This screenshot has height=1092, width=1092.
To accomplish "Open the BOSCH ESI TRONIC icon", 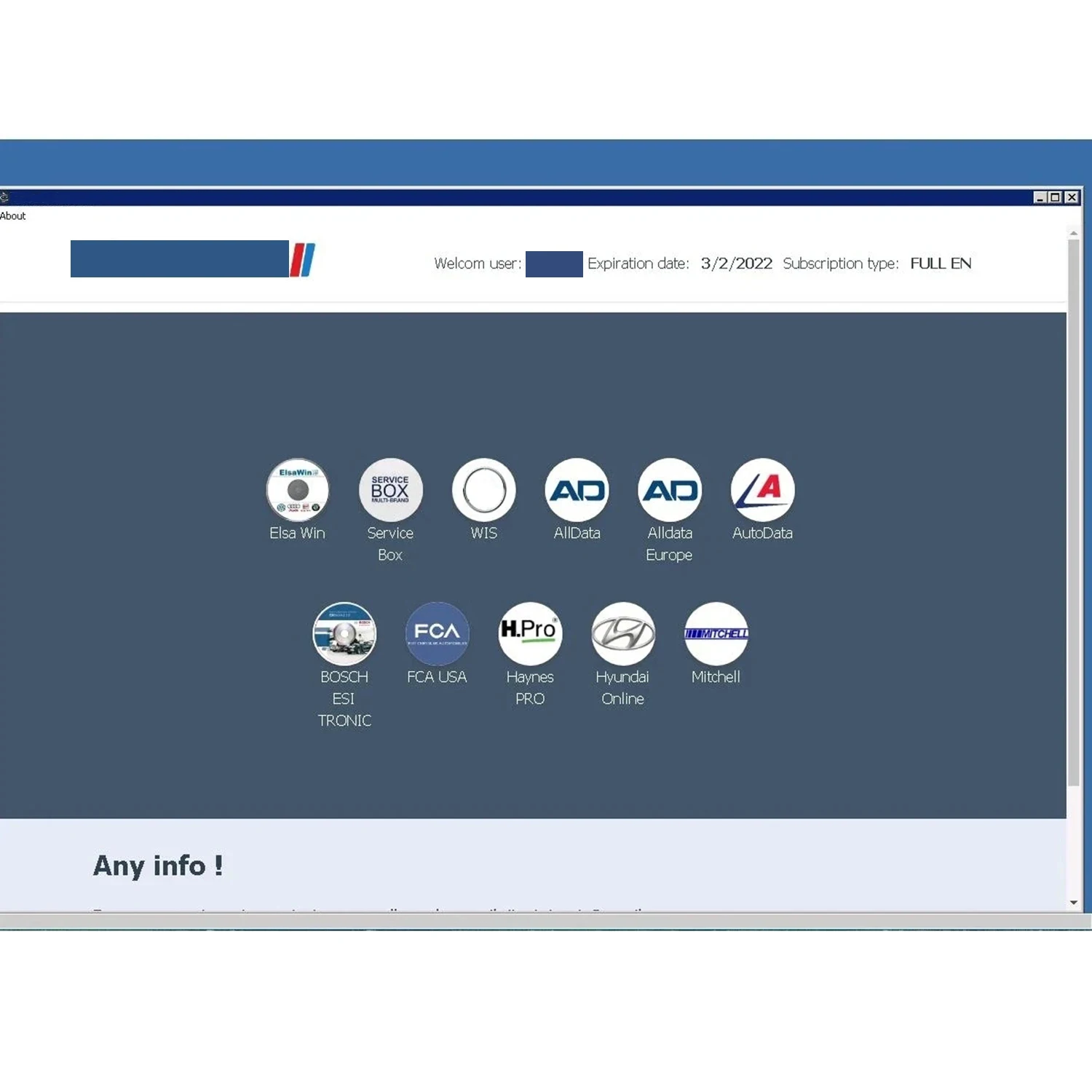I will click(344, 633).
